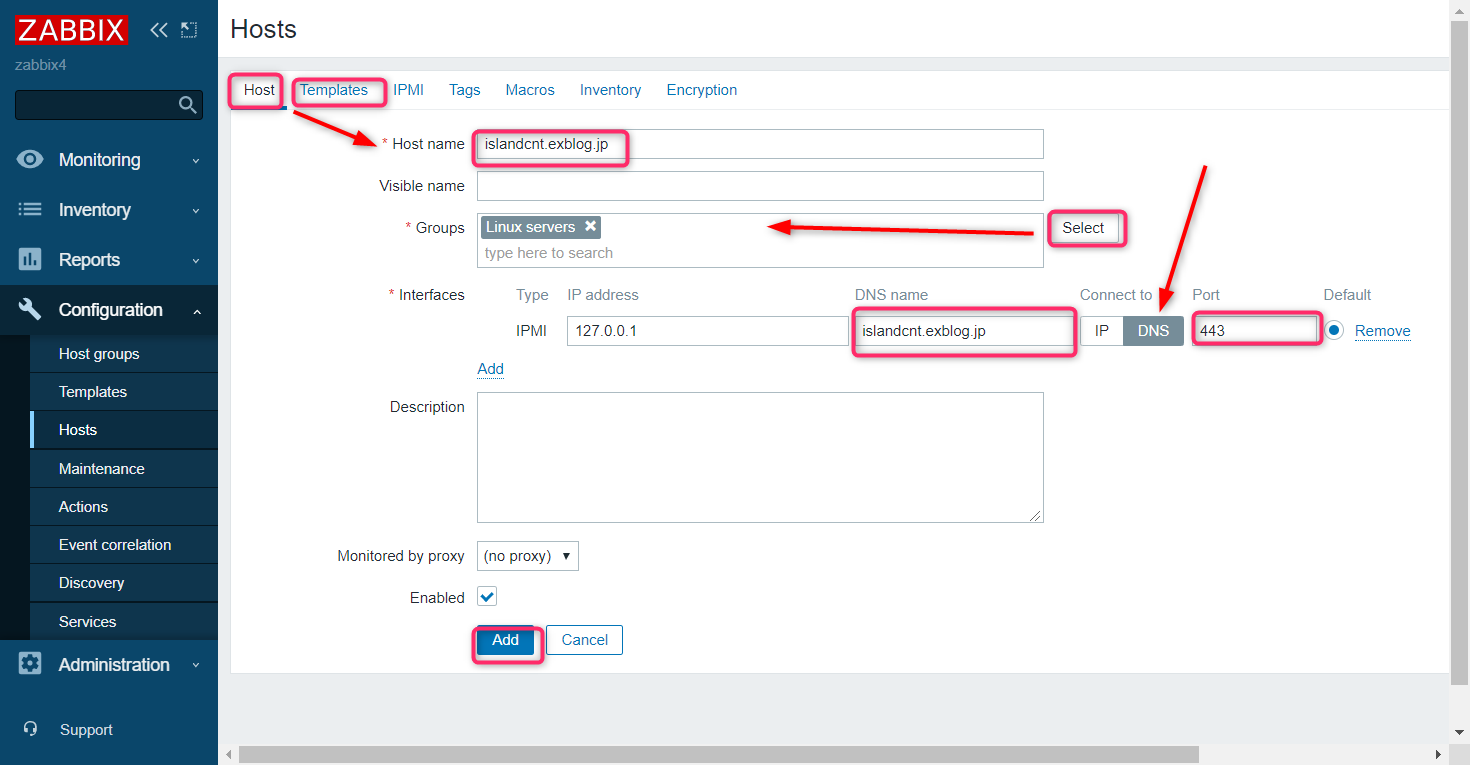Click the Remove interface link
The width and height of the screenshot is (1470, 765).
[x=1383, y=331]
